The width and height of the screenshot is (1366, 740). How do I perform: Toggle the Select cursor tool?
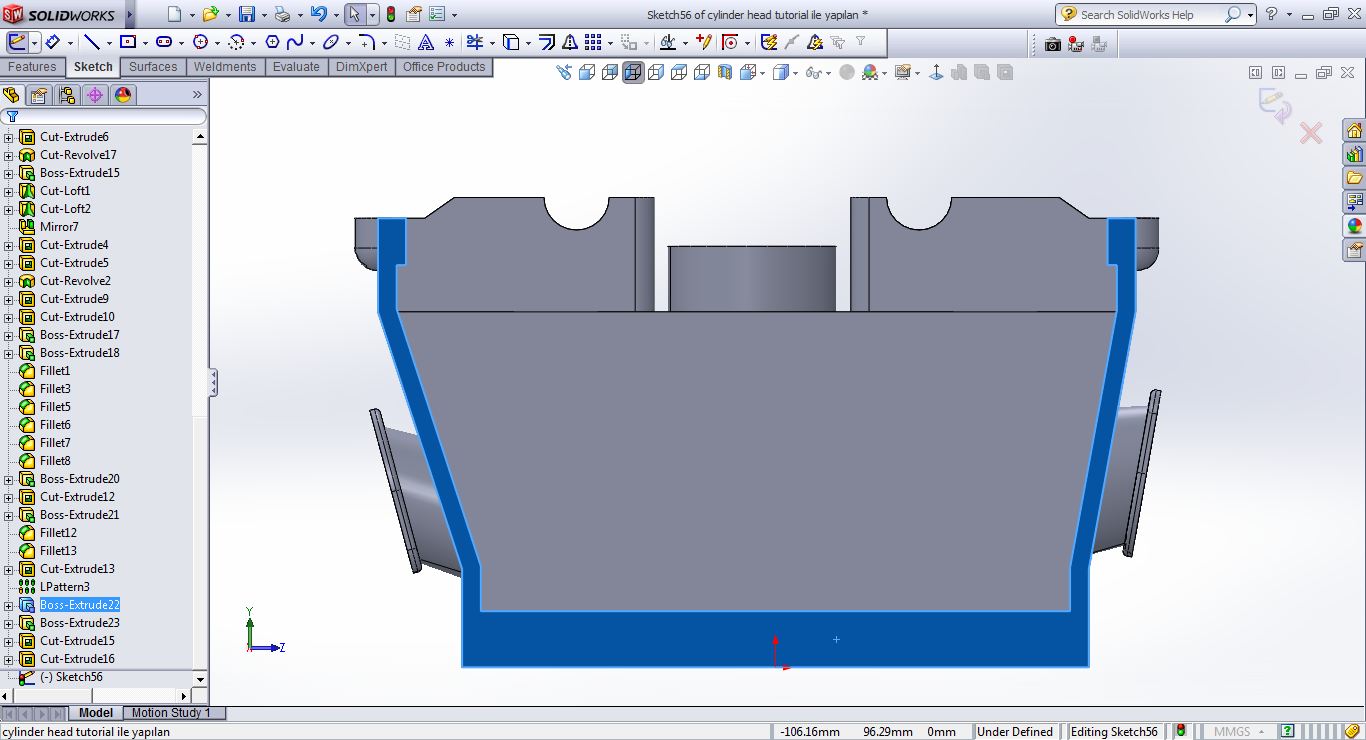pyautogui.click(x=354, y=15)
